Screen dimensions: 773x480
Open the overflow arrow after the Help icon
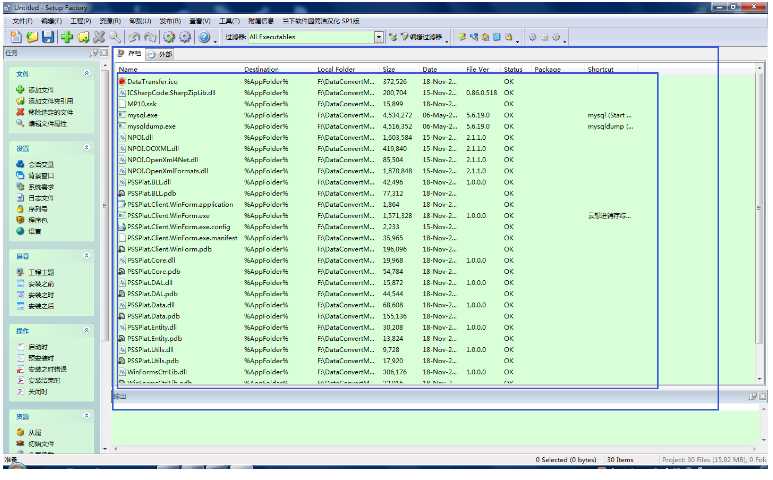pyautogui.click(x=215, y=41)
